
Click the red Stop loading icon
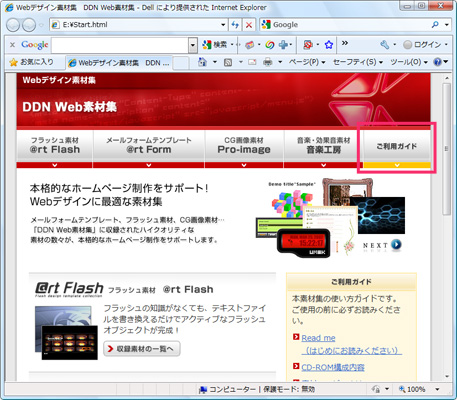(249, 25)
